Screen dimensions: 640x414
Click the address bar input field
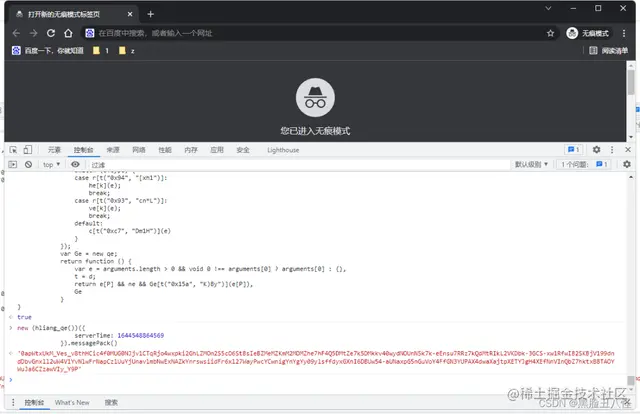[x=318, y=33]
